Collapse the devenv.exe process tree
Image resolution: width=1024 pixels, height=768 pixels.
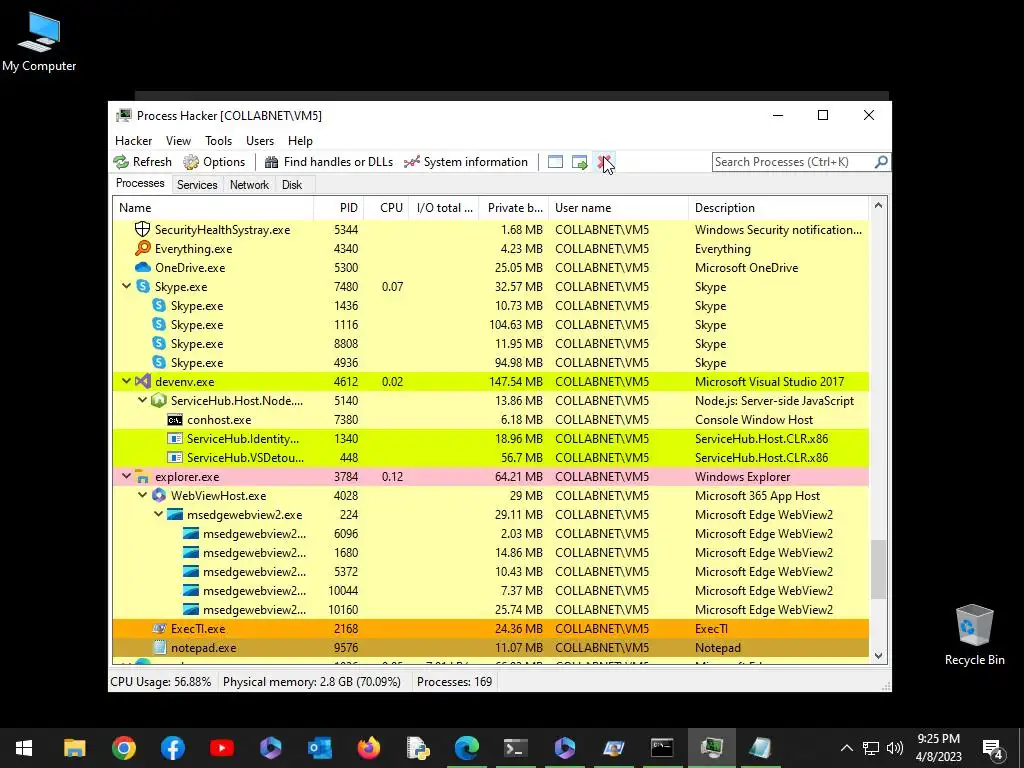tap(126, 381)
